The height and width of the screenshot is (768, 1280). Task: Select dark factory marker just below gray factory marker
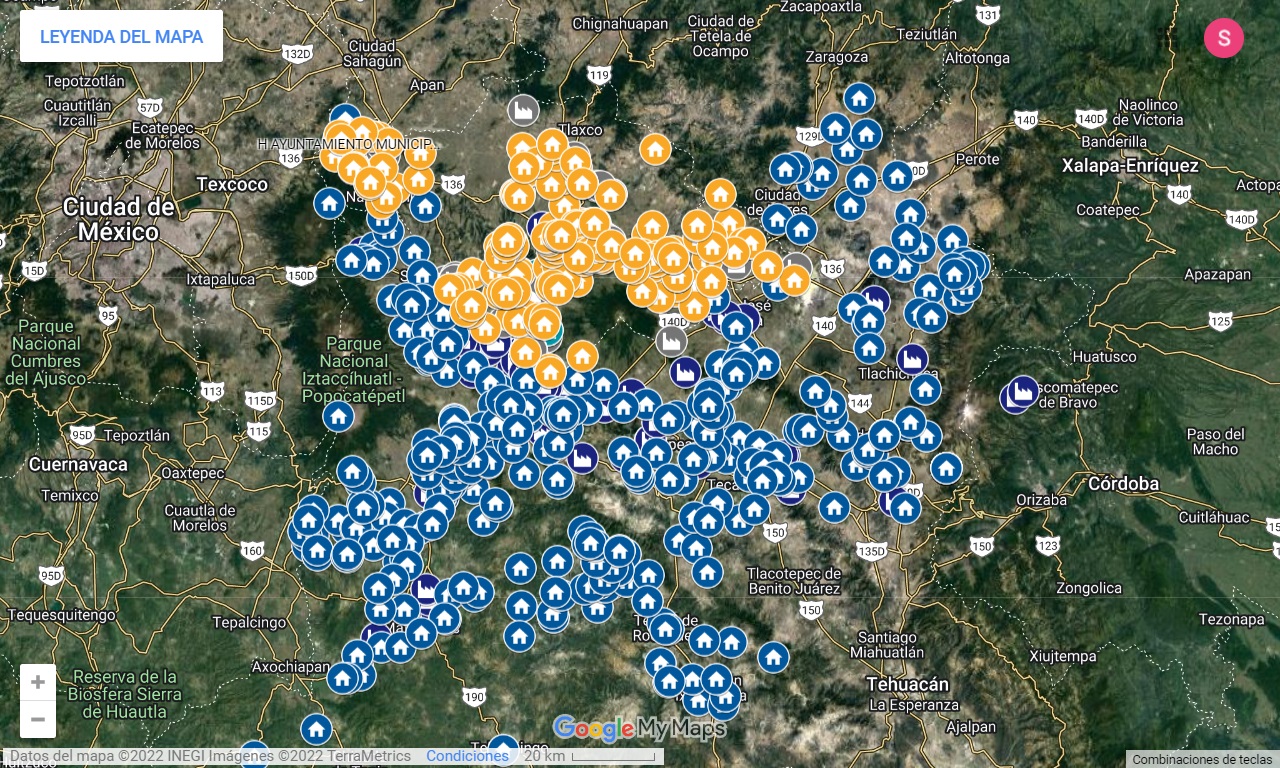(685, 372)
